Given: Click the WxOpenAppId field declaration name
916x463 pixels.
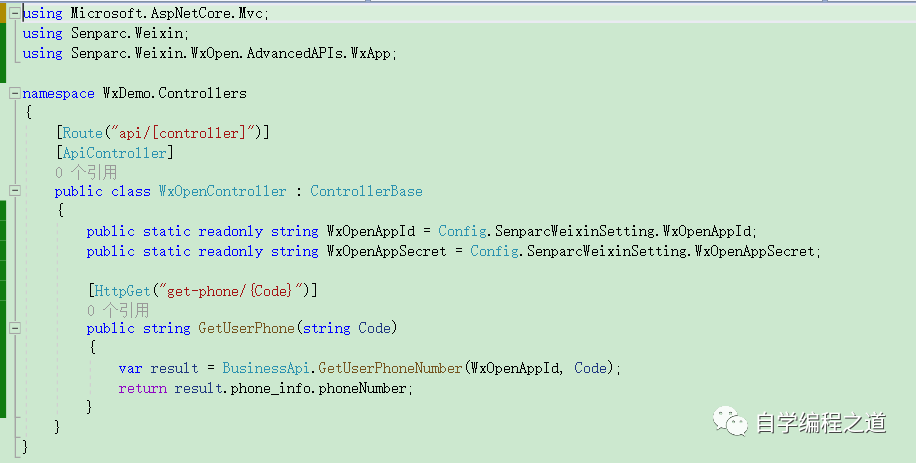Looking at the screenshot, I should click(x=370, y=231).
